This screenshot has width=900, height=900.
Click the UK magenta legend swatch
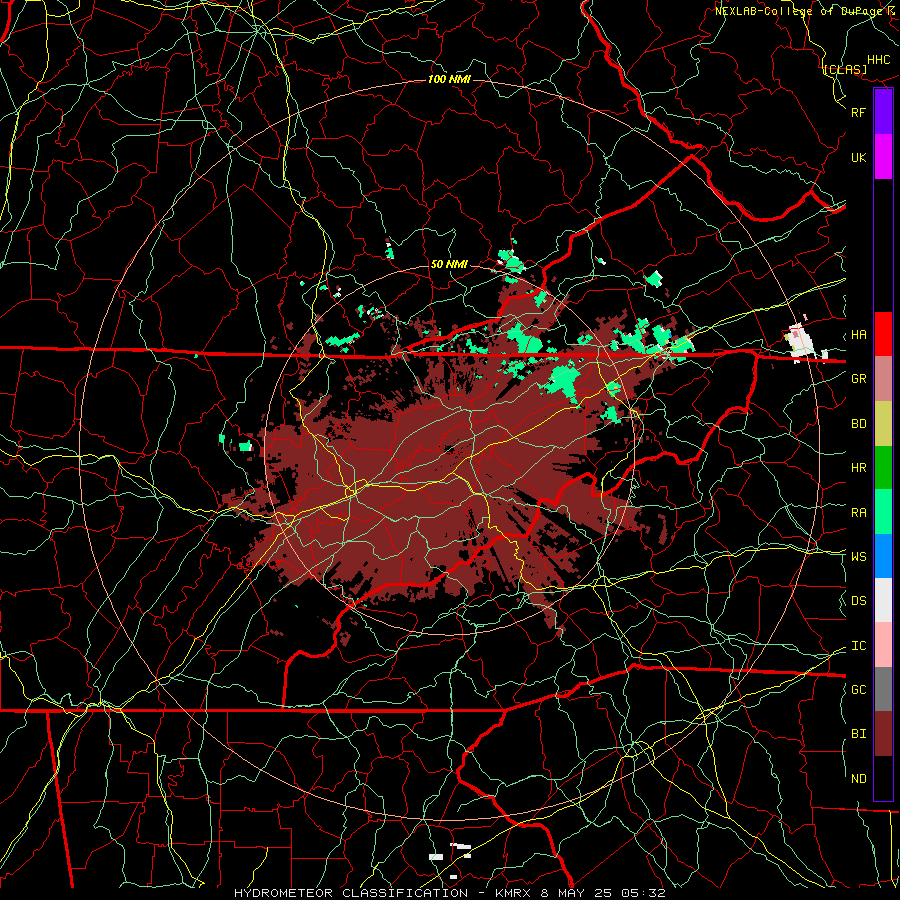[883, 157]
